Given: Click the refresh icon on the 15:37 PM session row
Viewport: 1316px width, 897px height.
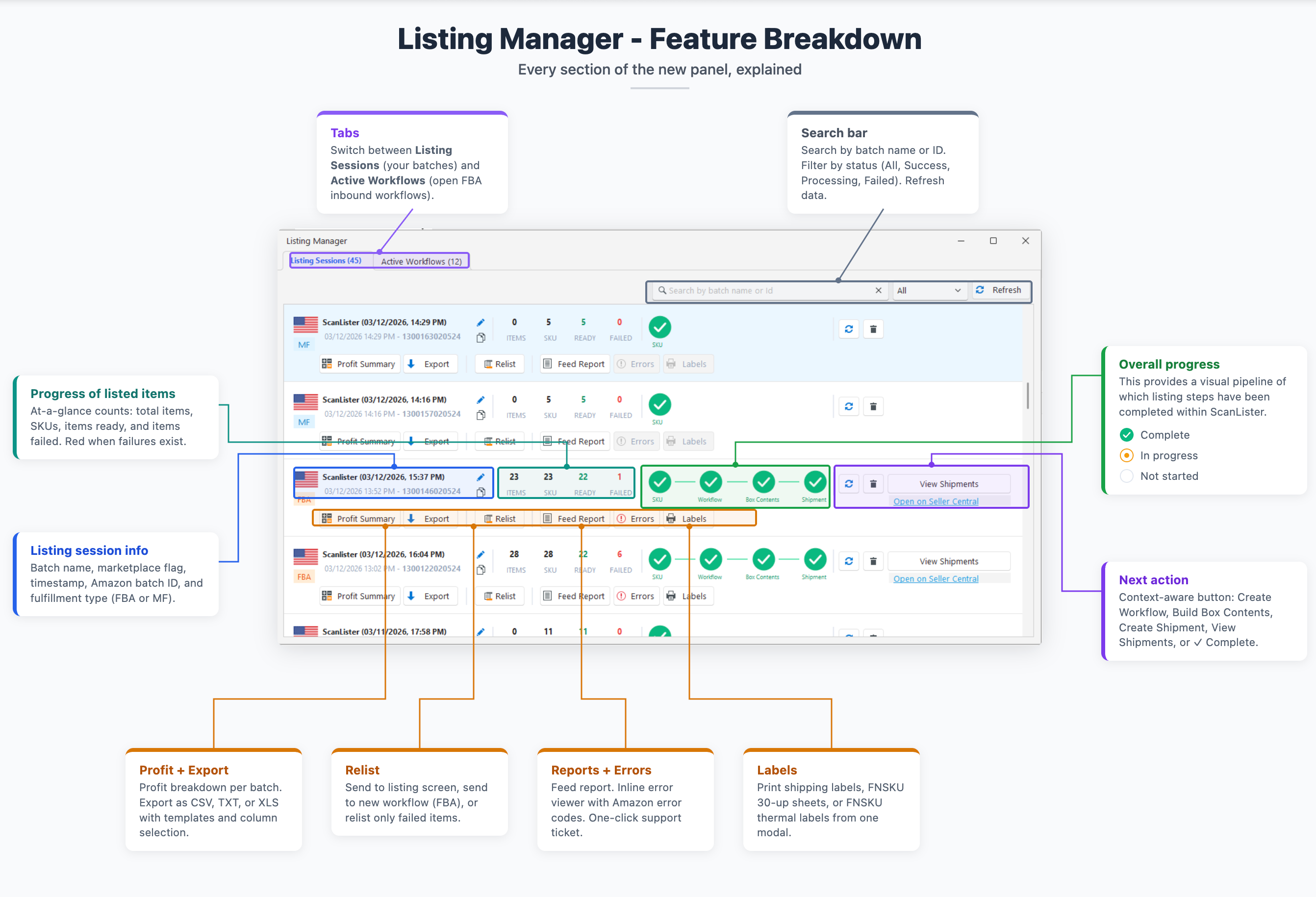Looking at the screenshot, I should point(848,483).
